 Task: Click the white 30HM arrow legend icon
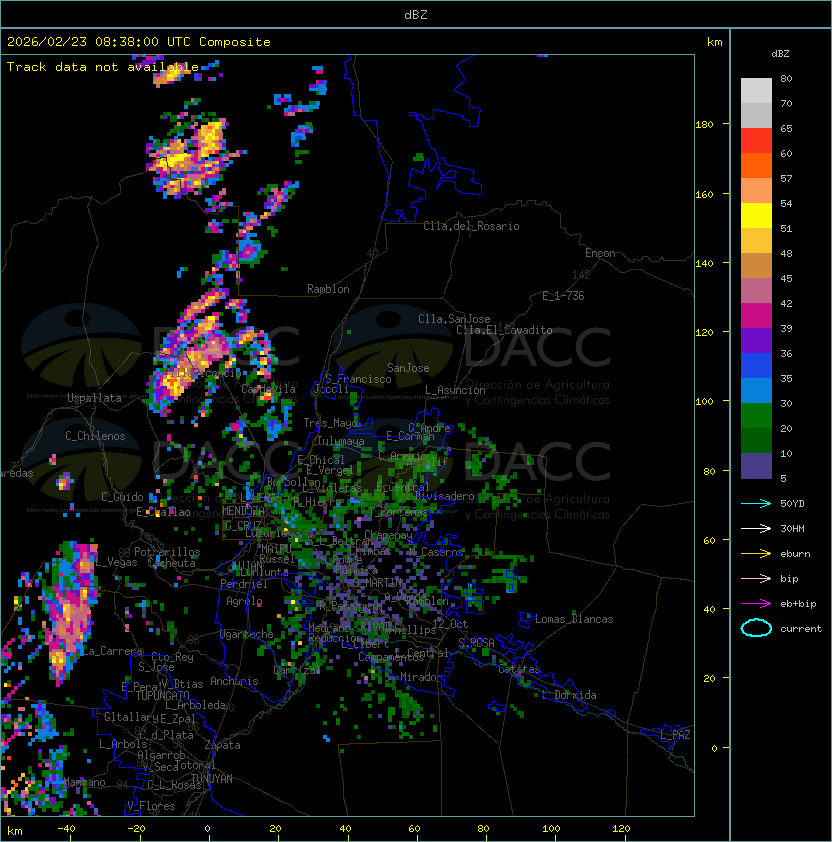point(756,528)
